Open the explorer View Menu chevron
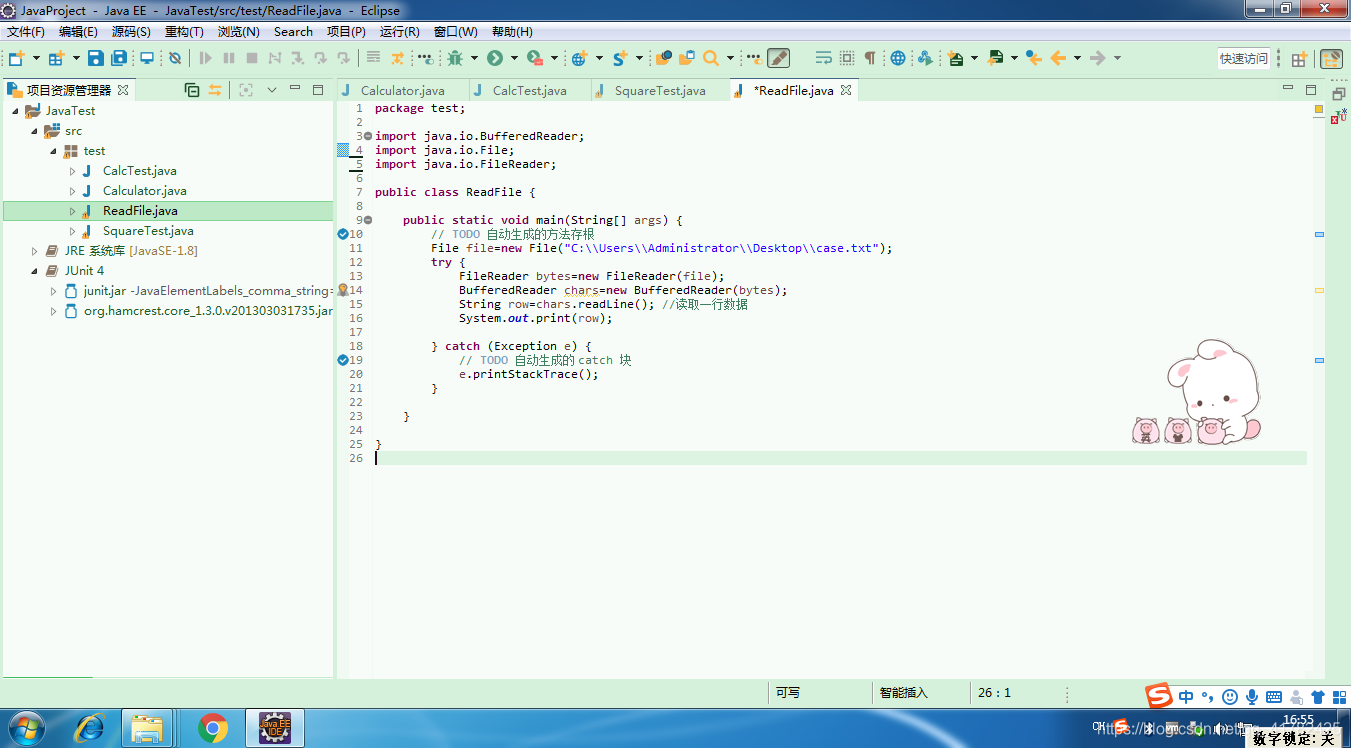The width and height of the screenshot is (1351, 748). pos(271,90)
